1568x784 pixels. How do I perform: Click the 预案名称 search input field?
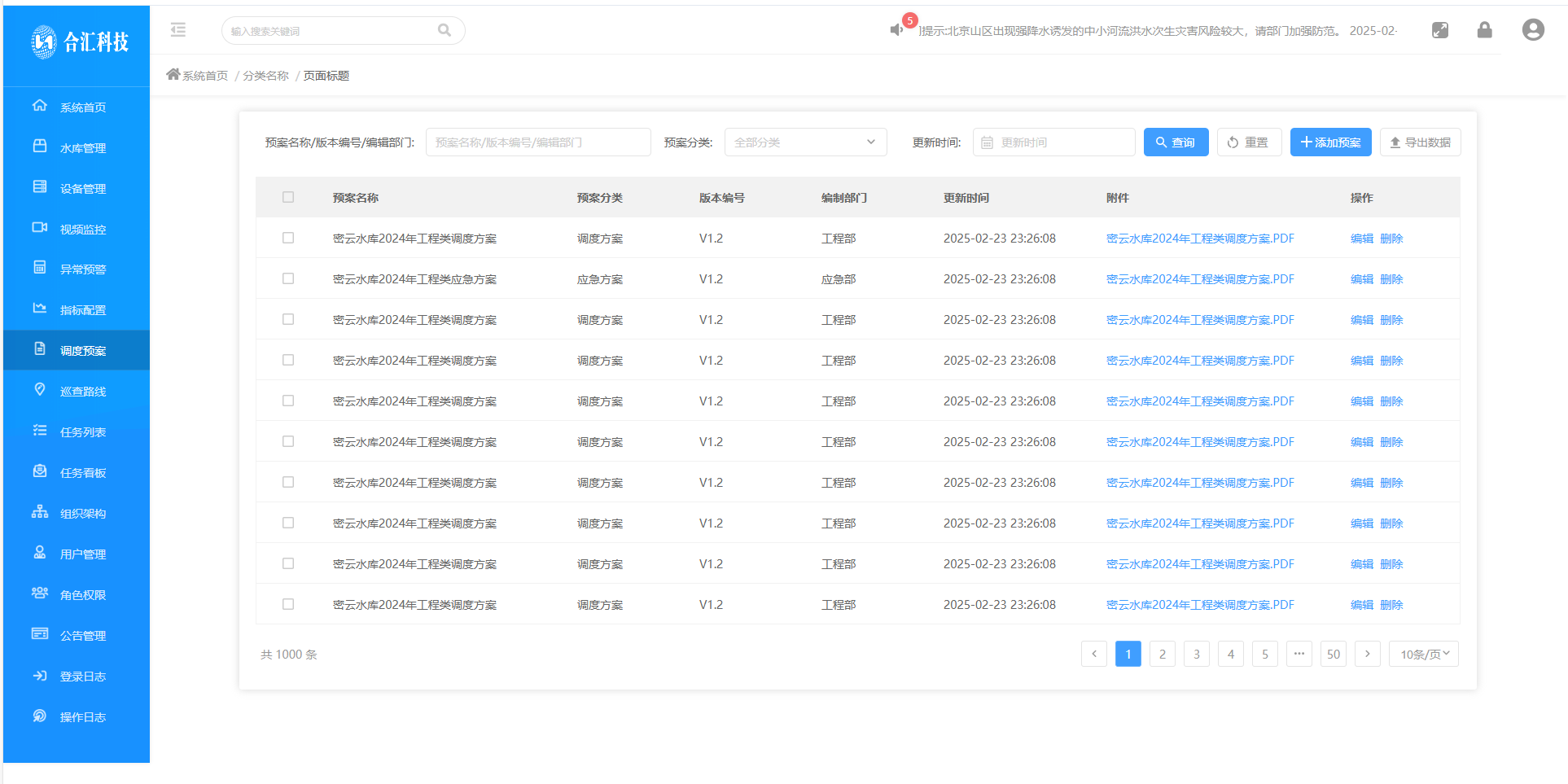point(537,142)
